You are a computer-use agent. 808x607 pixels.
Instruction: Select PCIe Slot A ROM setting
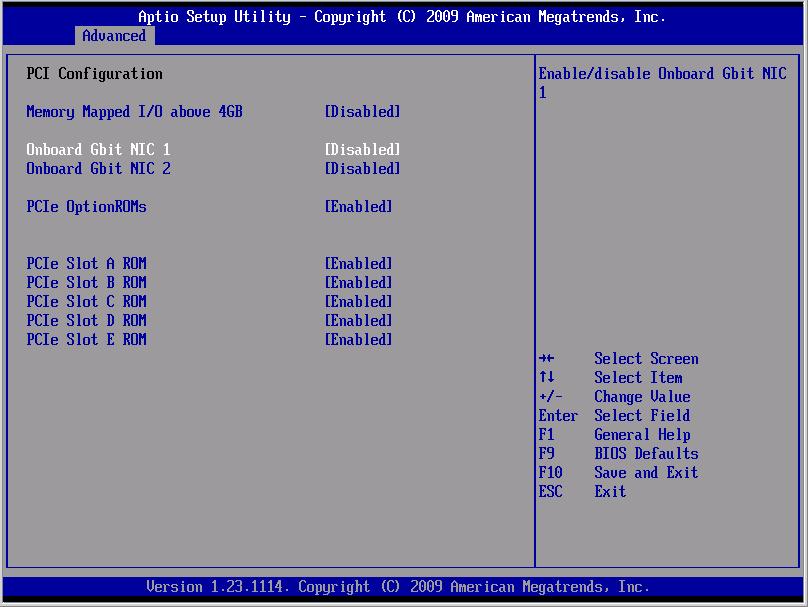pos(87,263)
